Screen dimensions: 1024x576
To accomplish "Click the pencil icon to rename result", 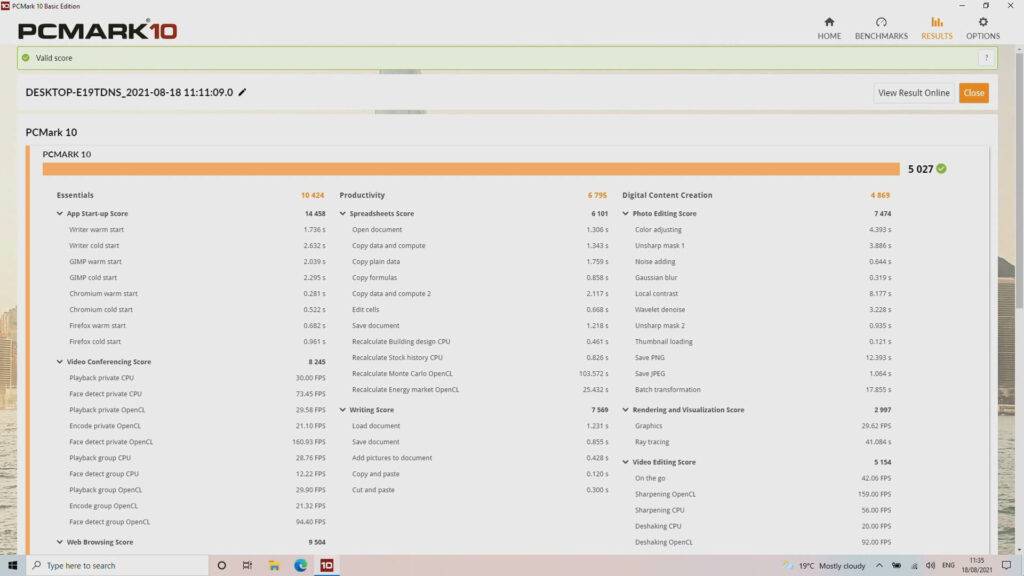I will tap(242, 92).
